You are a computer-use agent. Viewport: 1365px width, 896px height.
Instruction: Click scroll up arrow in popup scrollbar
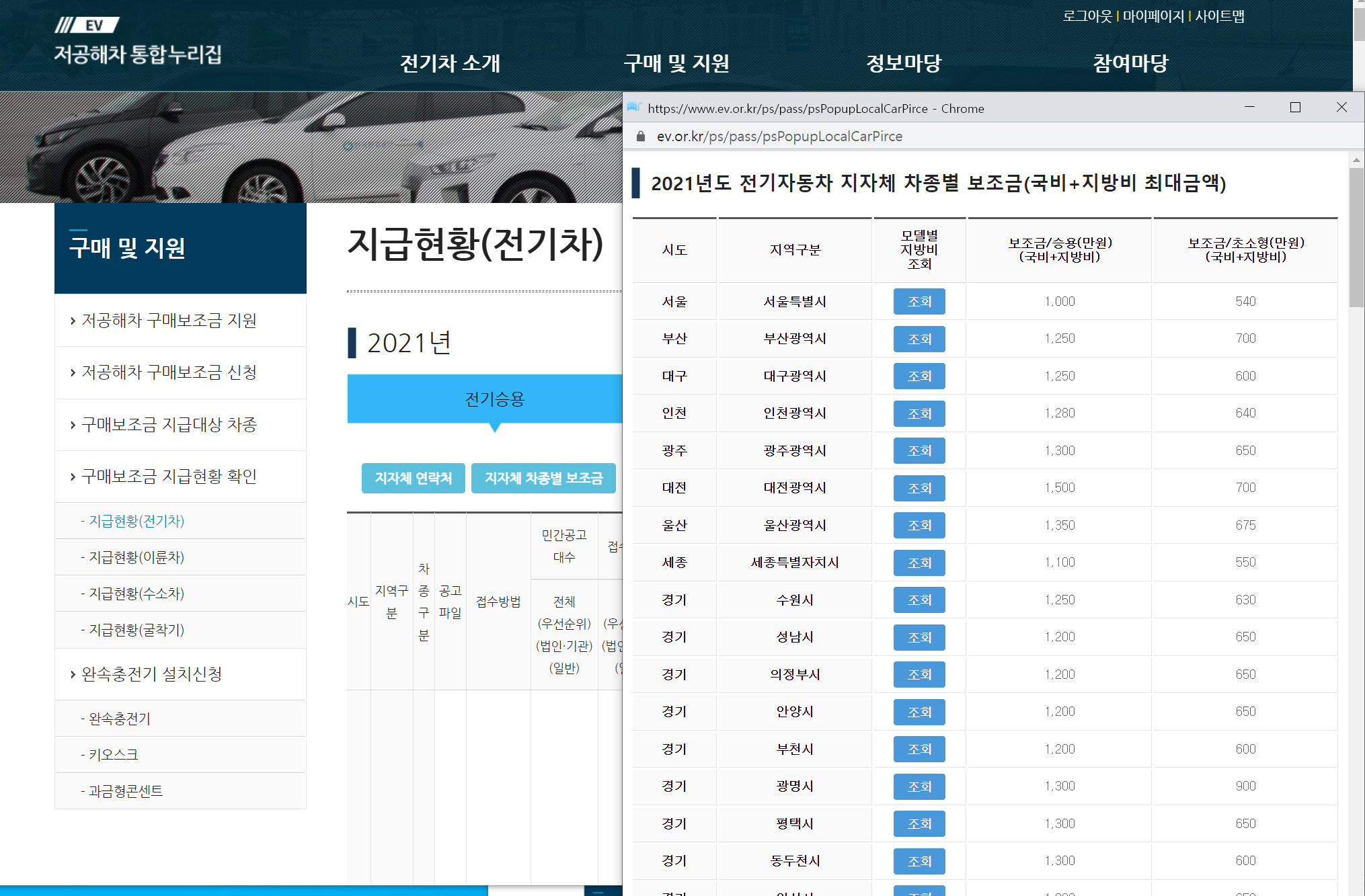(1356, 160)
